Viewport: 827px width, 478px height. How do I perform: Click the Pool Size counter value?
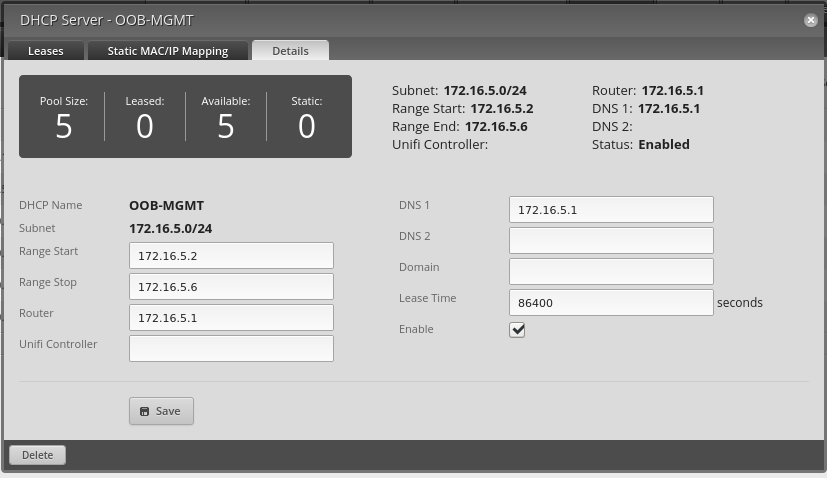pos(64,127)
